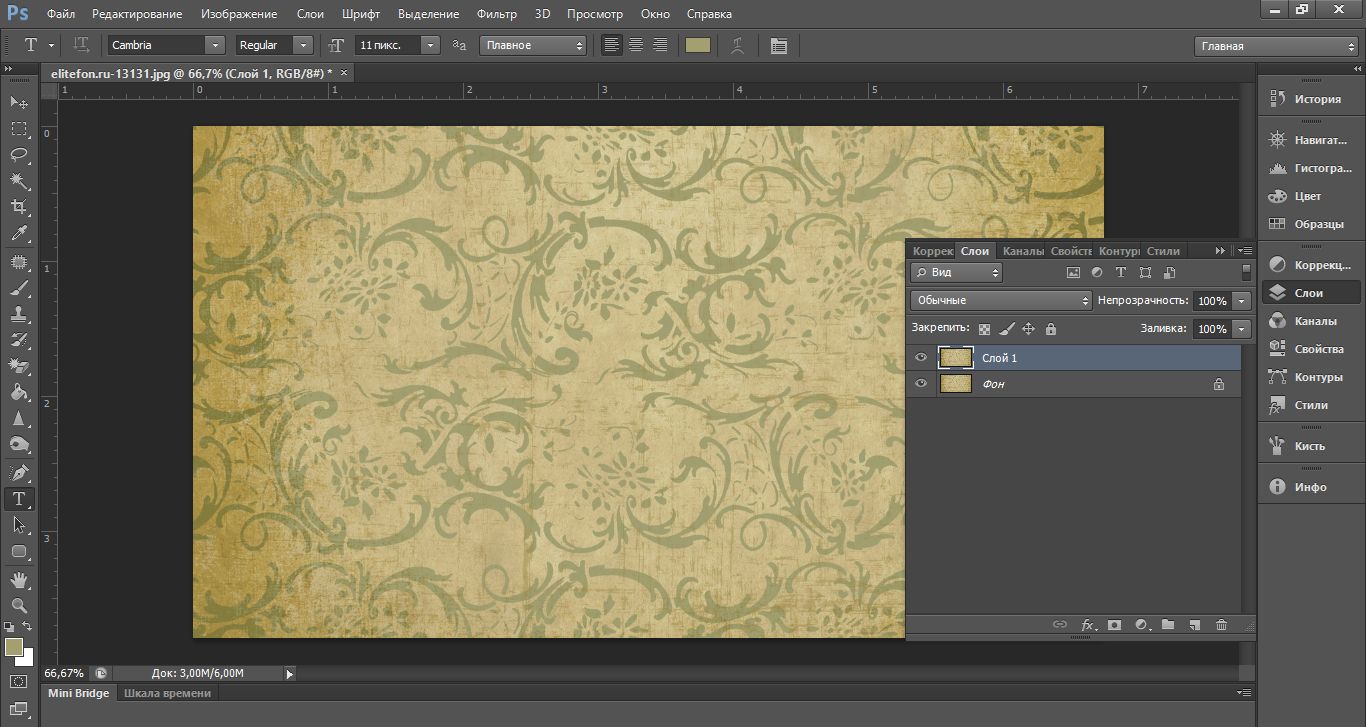Select the Eyedropper tool
The width and height of the screenshot is (1366, 727).
point(19,233)
